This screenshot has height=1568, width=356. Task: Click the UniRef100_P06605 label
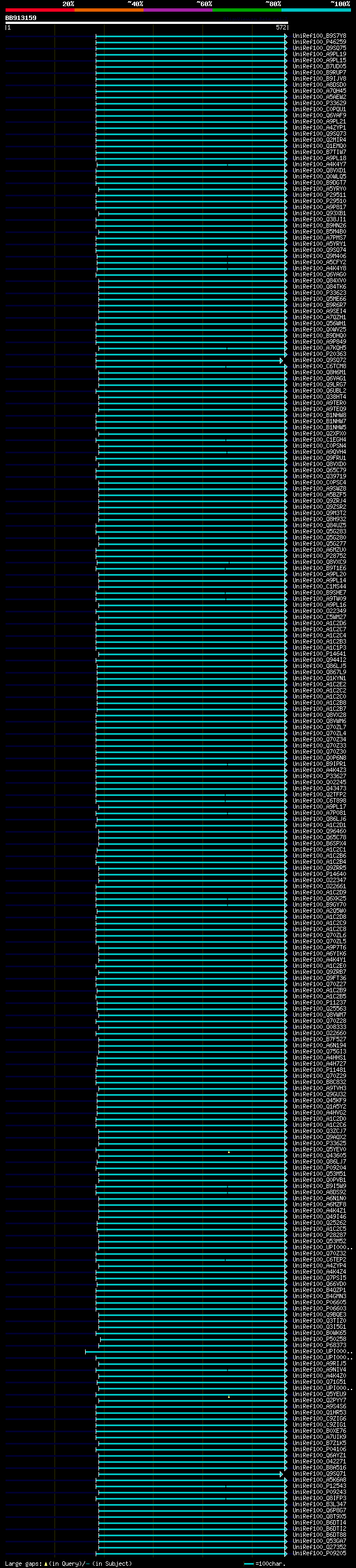pos(319,1303)
